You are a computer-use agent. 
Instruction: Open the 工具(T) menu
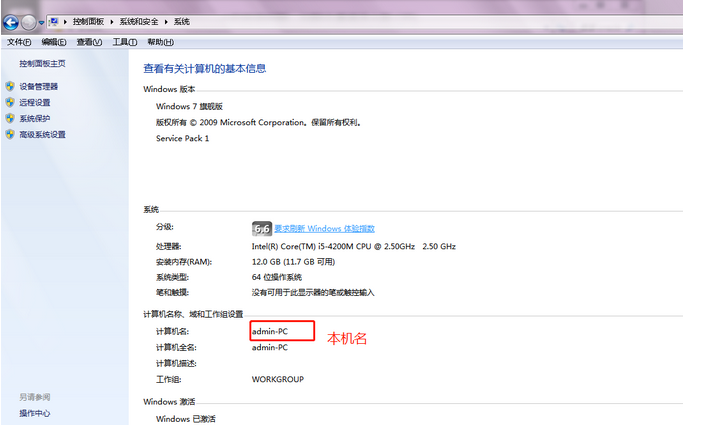(x=124, y=42)
